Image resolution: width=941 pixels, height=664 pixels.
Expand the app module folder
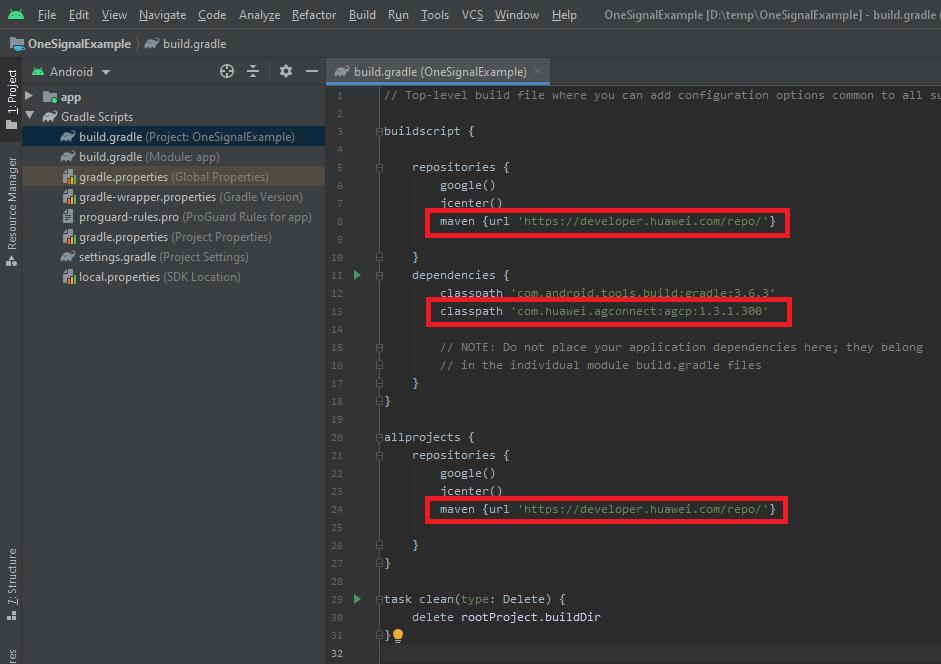[x=29, y=97]
